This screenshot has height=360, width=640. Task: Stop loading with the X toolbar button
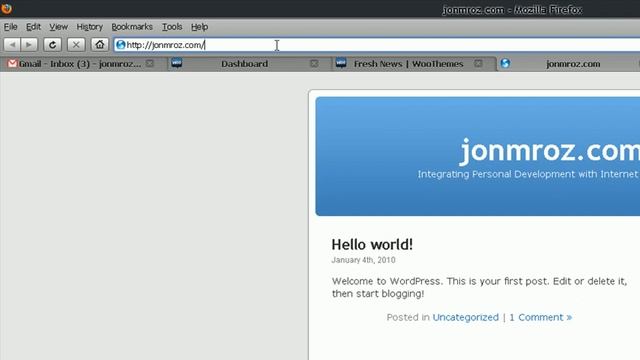pos(76,44)
